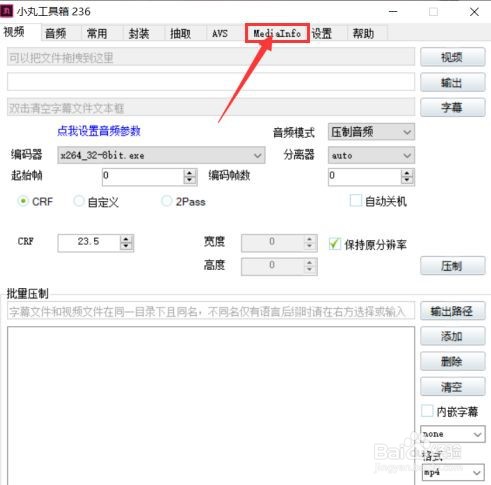
Task: Open the 编码器 x264 dropdown
Action: click(161, 155)
